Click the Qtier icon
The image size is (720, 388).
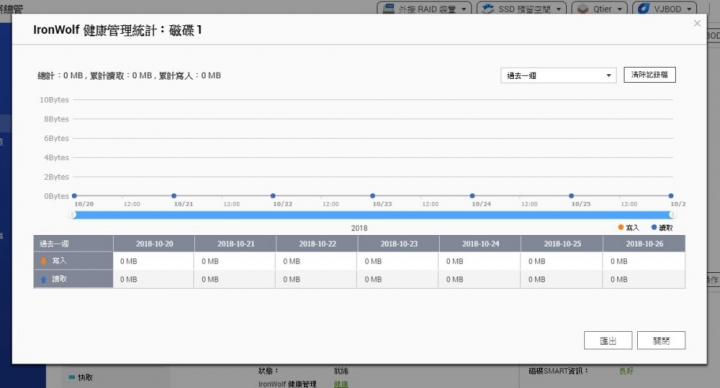coord(583,9)
